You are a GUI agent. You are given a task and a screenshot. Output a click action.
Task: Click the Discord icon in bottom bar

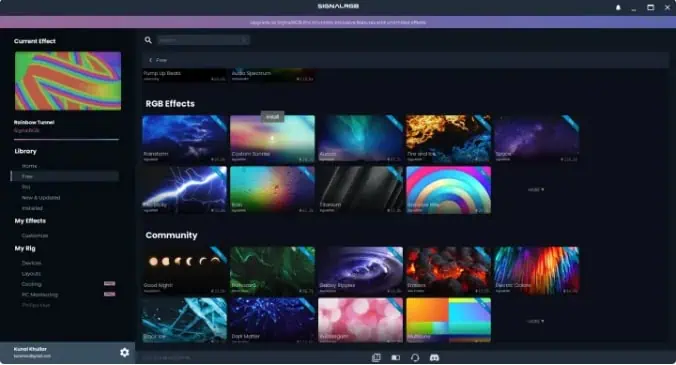435,358
